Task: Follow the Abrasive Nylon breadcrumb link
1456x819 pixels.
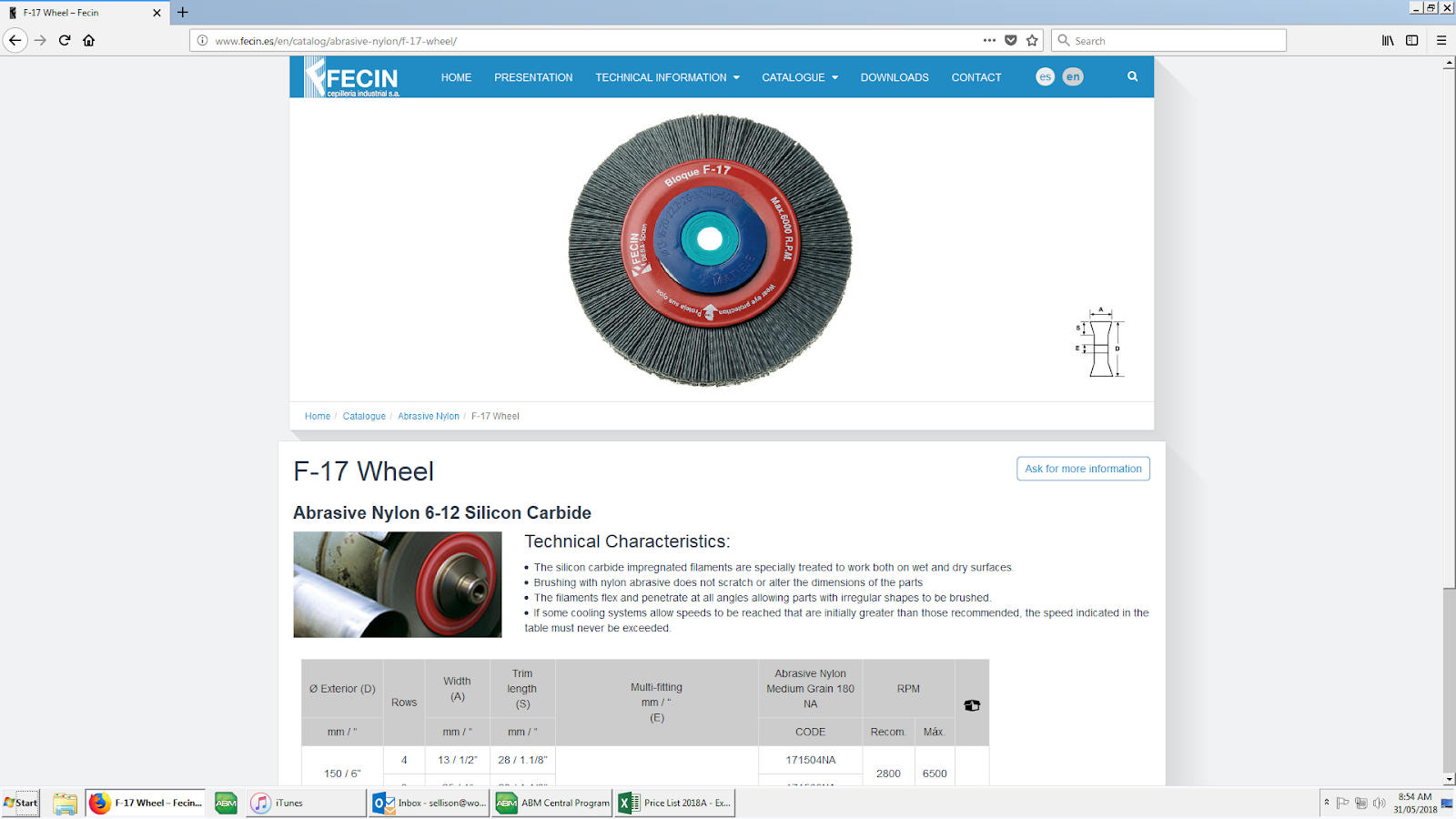Action: 428,416
